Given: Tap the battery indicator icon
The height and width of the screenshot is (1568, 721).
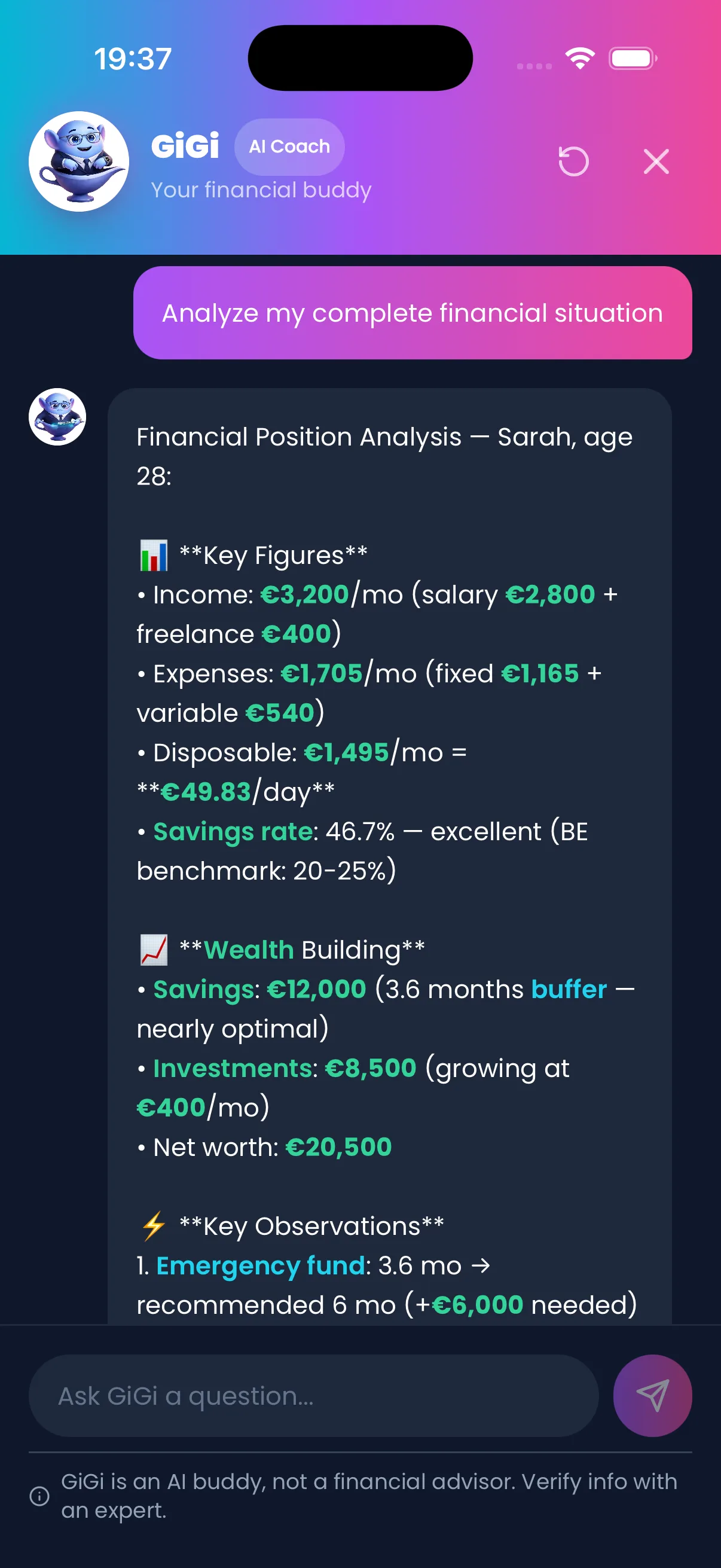Looking at the screenshot, I should (x=632, y=59).
